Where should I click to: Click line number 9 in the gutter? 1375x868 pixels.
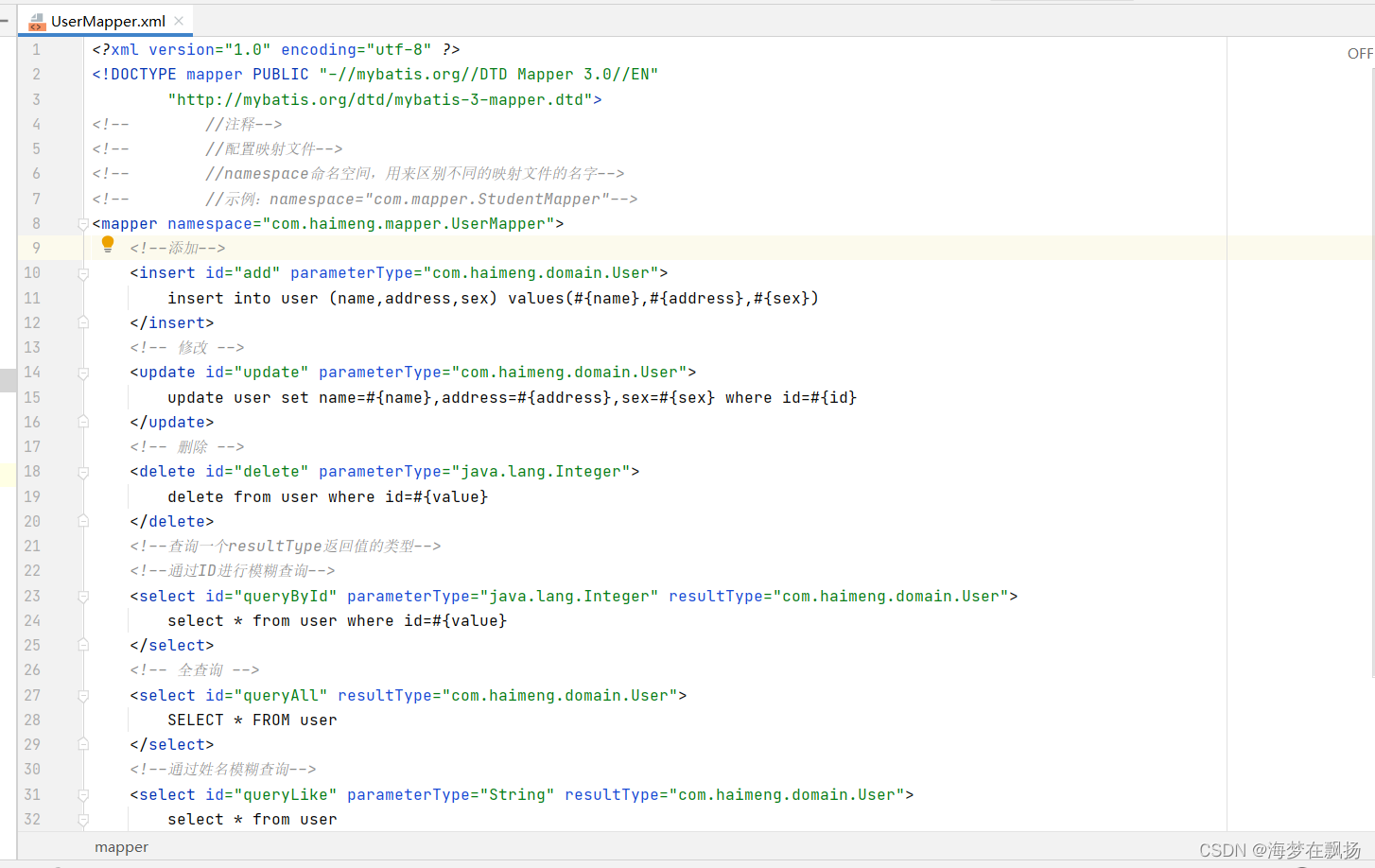coord(36,248)
